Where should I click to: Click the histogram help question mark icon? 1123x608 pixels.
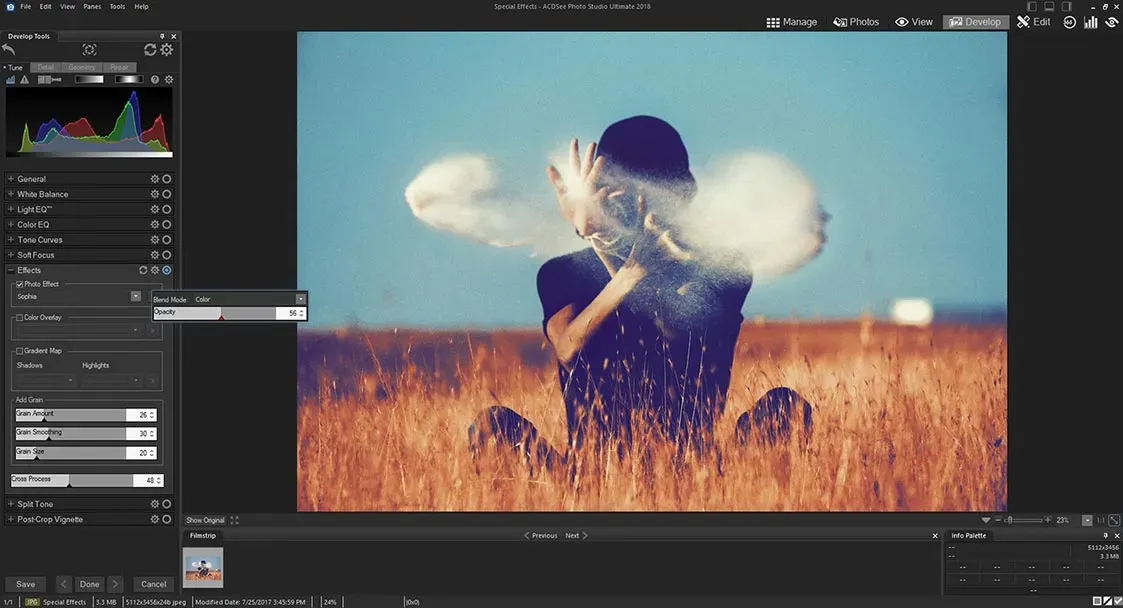click(x=155, y=79)
